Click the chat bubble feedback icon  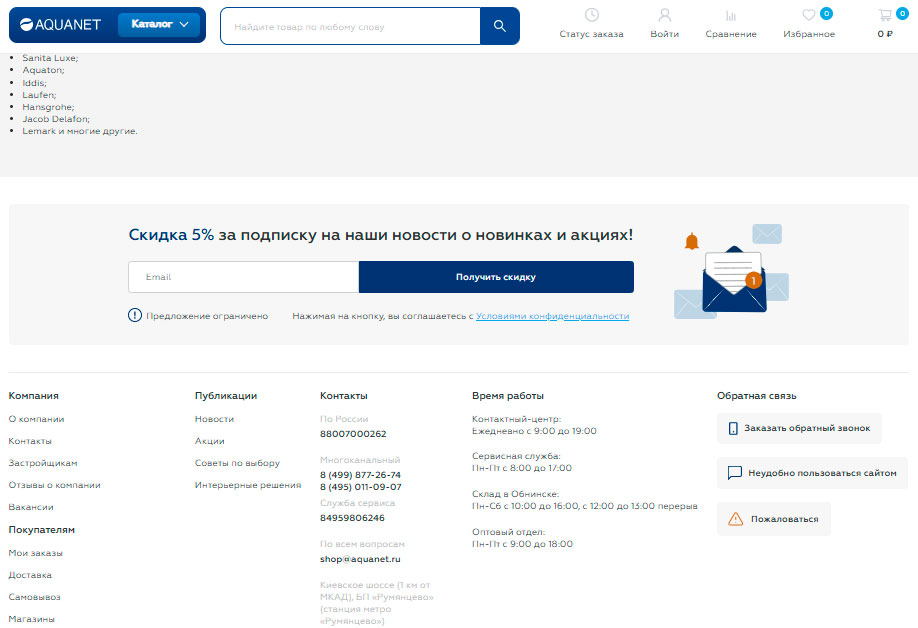click(x=735, y=473)
